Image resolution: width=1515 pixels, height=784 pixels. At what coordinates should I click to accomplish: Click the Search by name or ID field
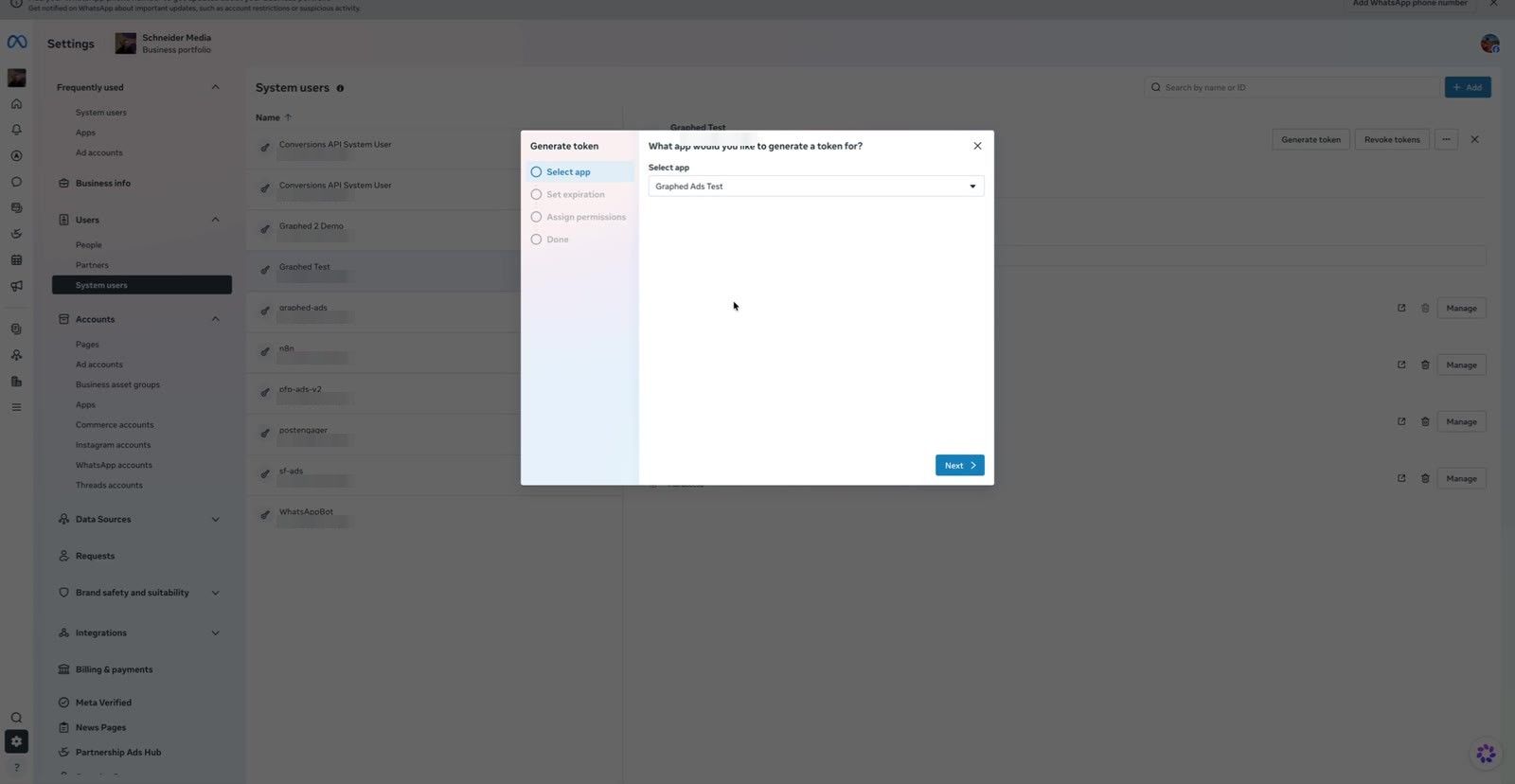(1292, 87)
